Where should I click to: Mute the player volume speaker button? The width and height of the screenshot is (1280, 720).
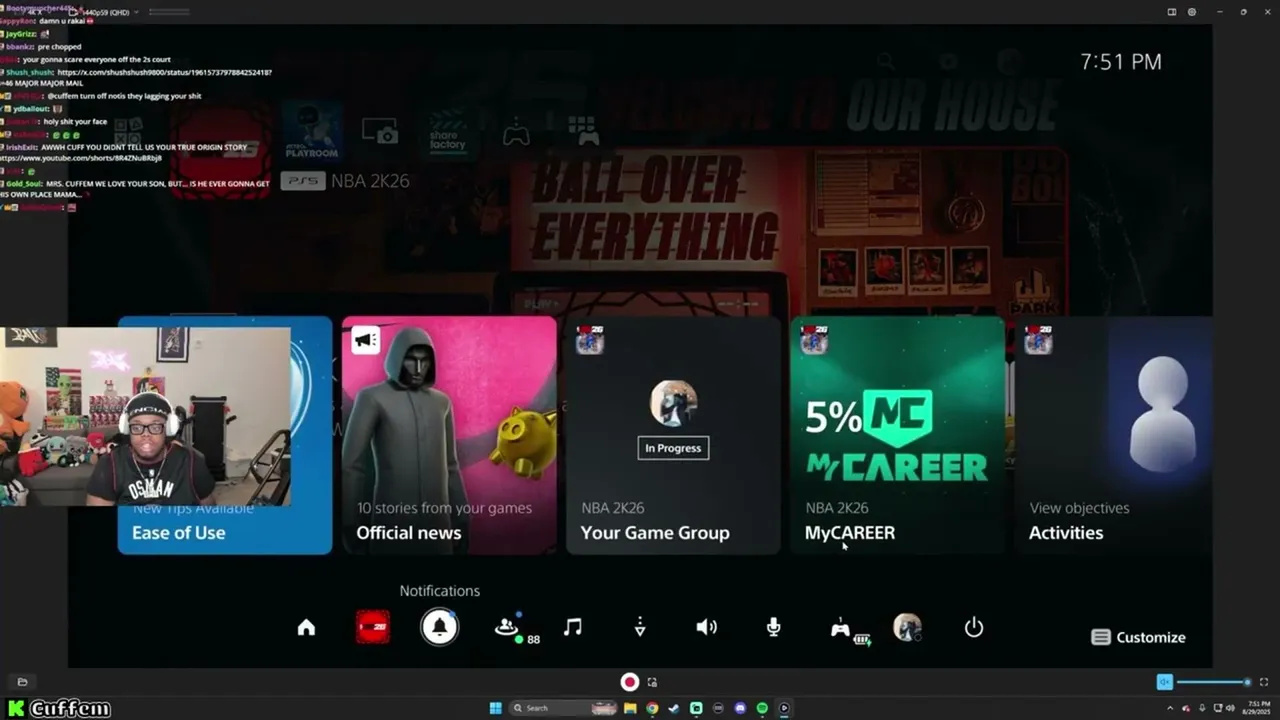[x=1165, y=682]
